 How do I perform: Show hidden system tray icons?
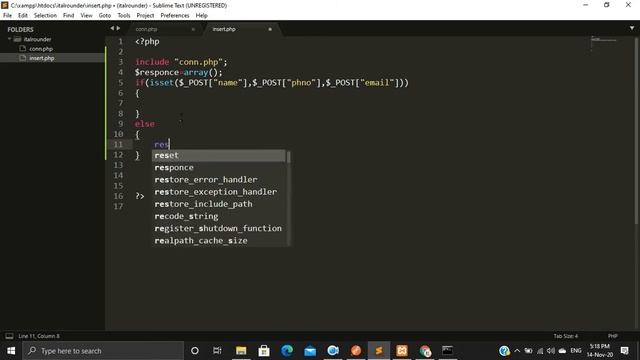tap(517, 351)
